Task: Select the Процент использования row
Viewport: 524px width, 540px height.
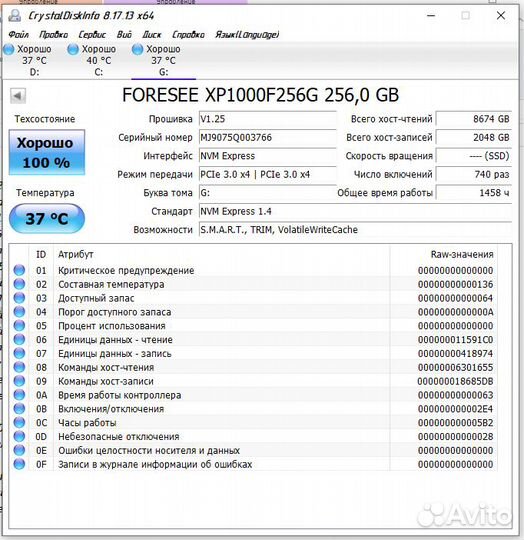Action: click(254, 325)
